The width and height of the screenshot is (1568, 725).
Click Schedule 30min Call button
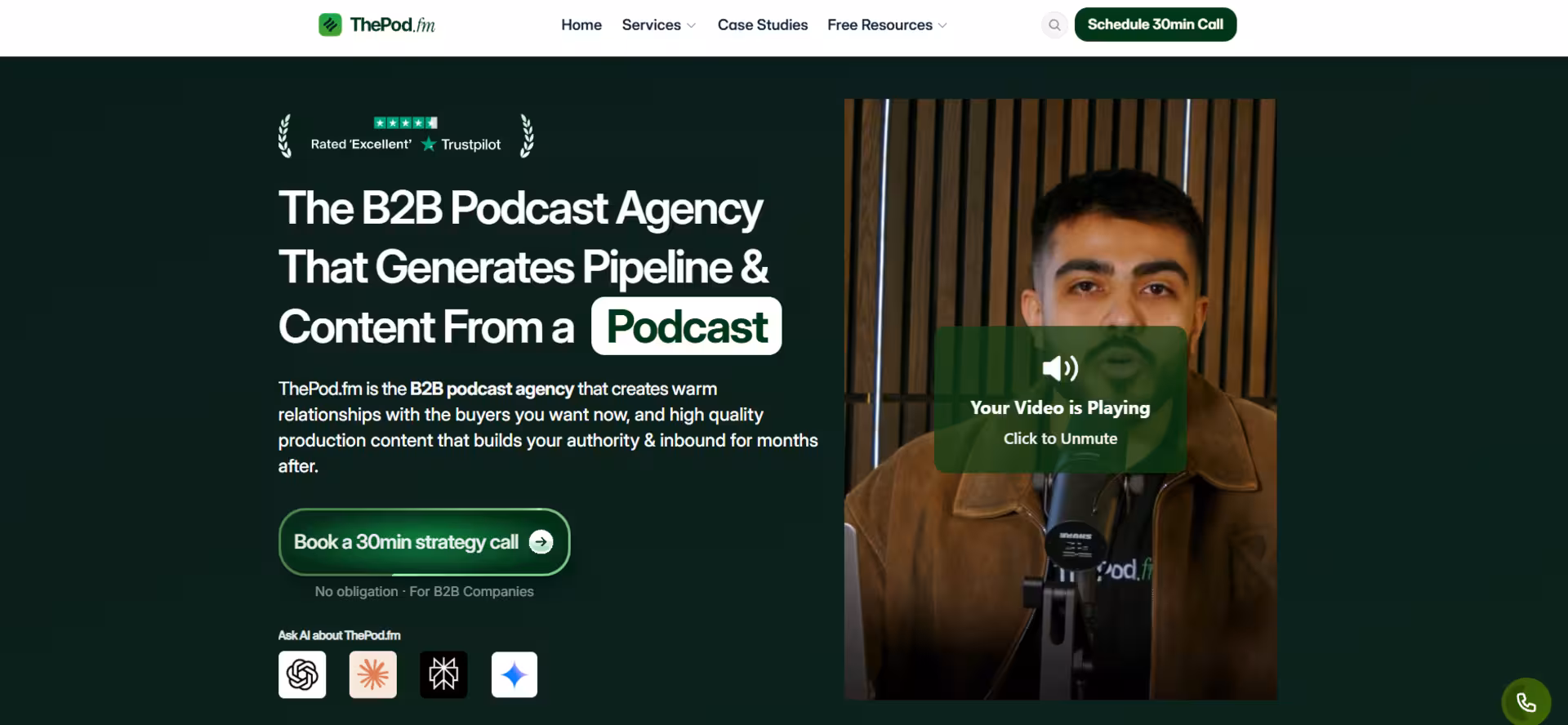(1155, 24)
